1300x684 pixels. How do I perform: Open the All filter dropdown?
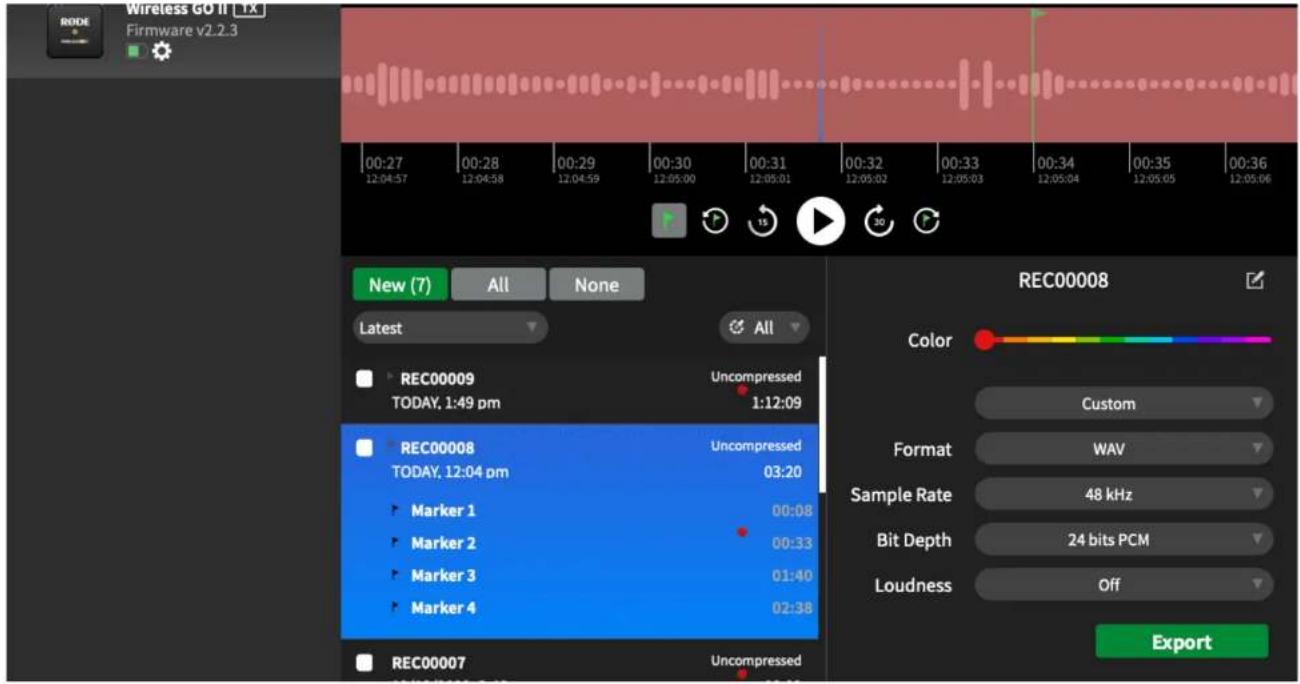tap(764, 328)
